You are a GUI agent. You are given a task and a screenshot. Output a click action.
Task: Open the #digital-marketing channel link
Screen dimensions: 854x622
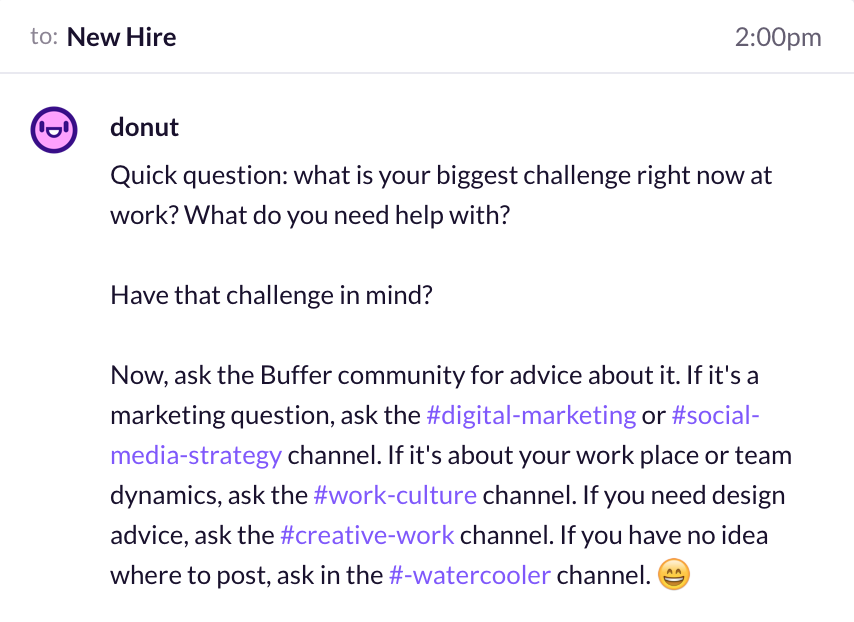tap(531, 415)
